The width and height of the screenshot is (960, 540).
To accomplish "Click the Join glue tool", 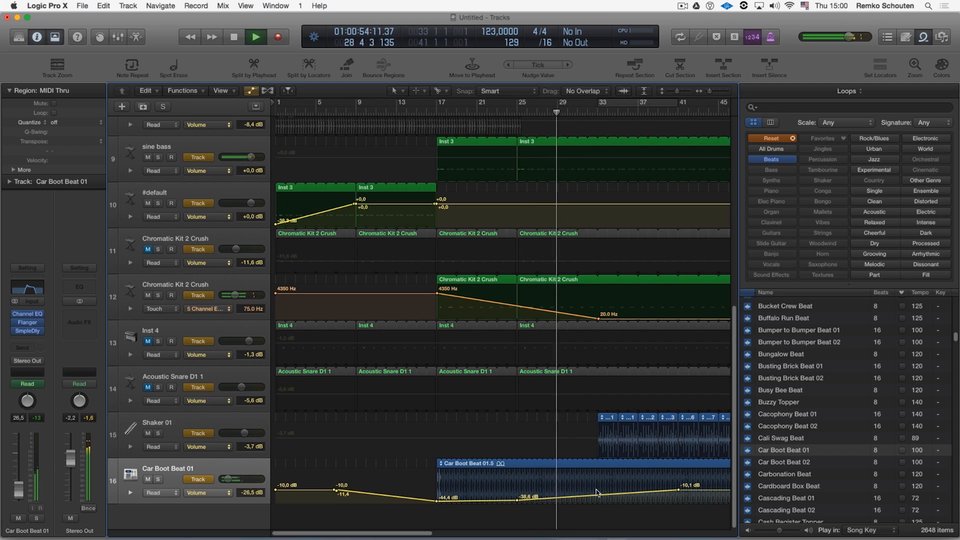I will pos(347,67).
